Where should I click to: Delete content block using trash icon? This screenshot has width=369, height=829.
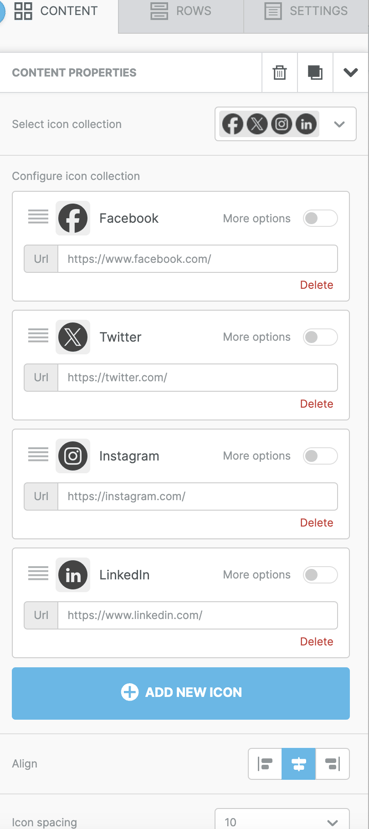point(280,72)
